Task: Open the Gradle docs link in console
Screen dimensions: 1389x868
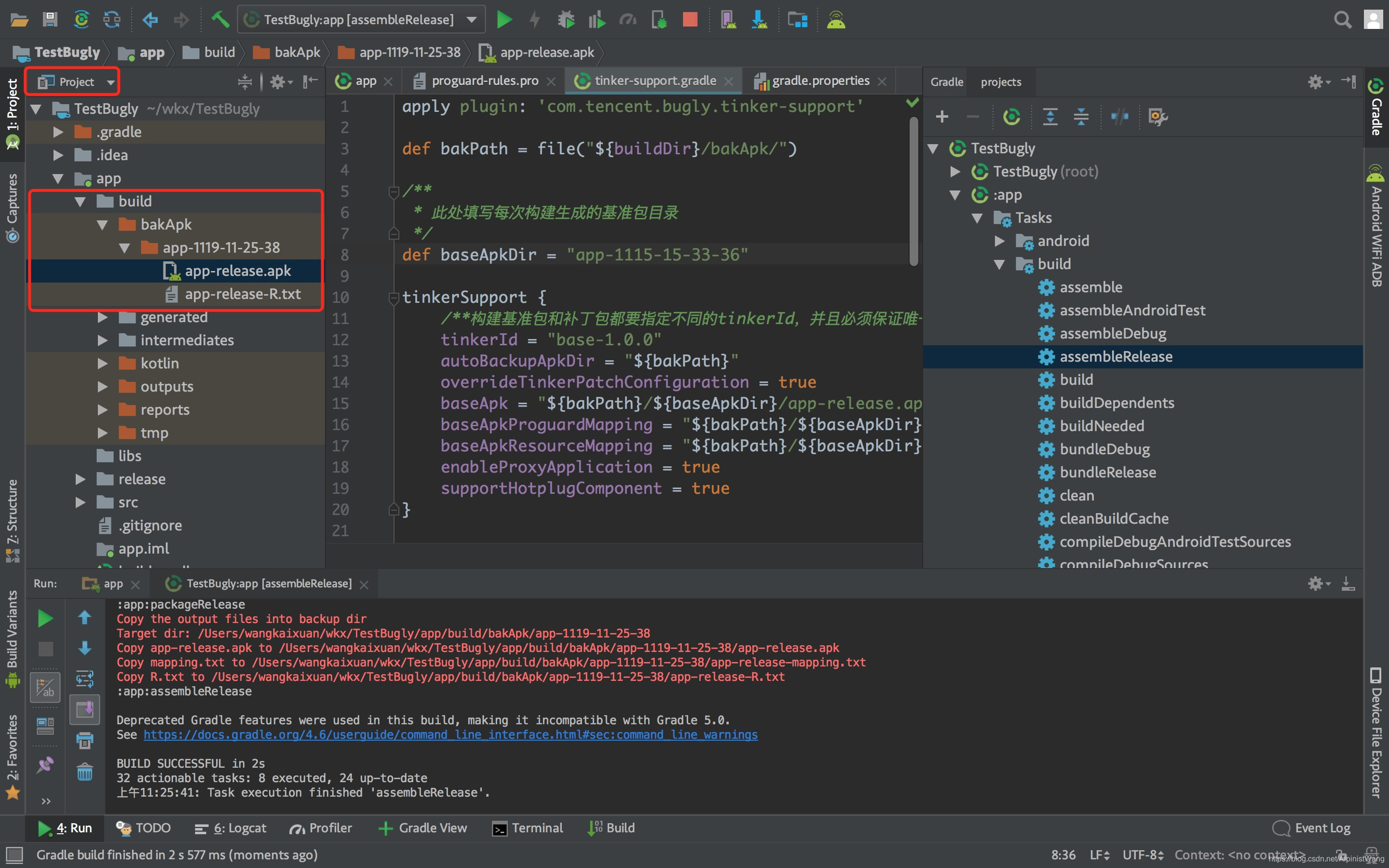Action: click(x=450, y=735)
